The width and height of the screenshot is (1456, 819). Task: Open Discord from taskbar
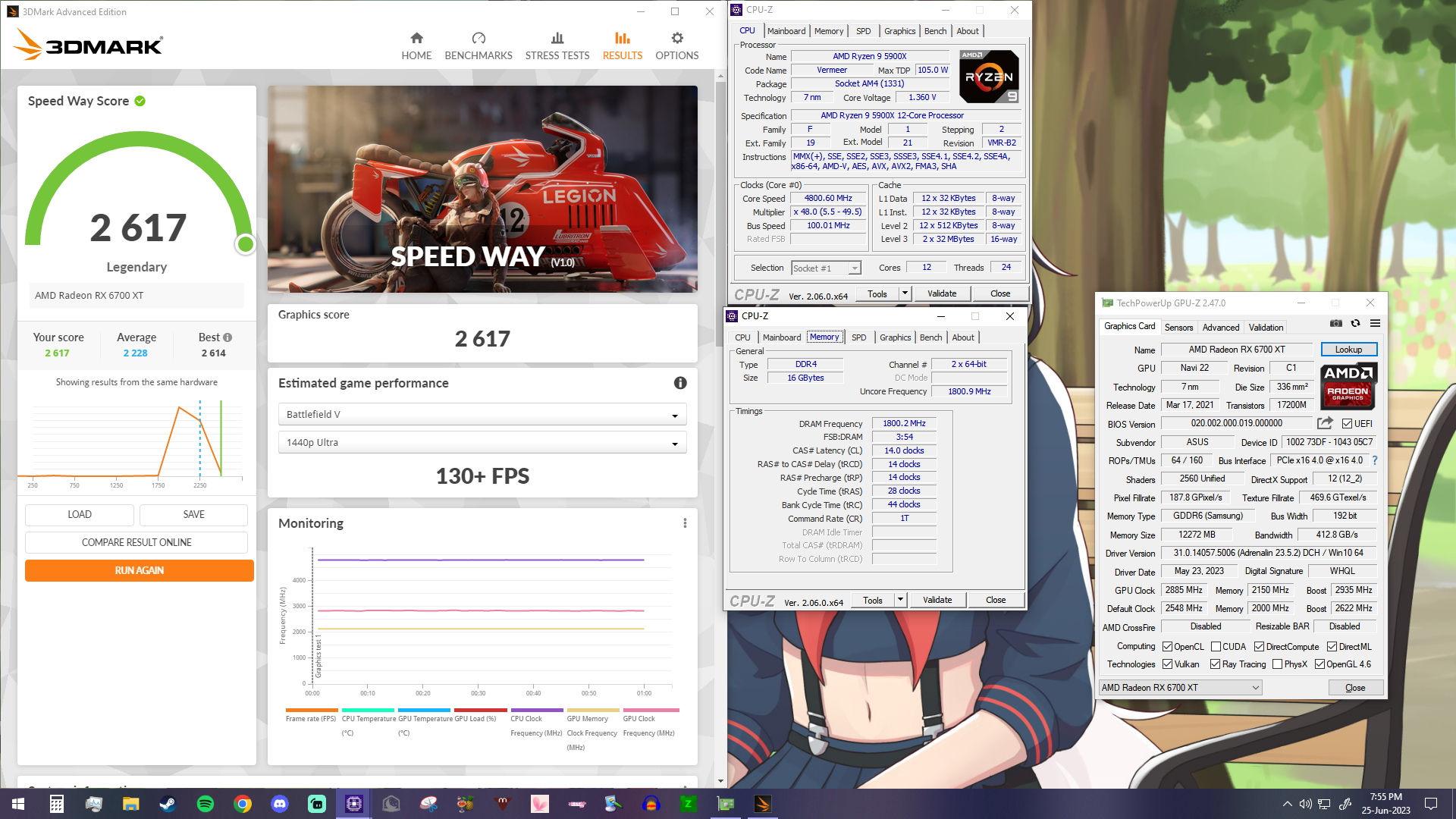pos(280,804)
